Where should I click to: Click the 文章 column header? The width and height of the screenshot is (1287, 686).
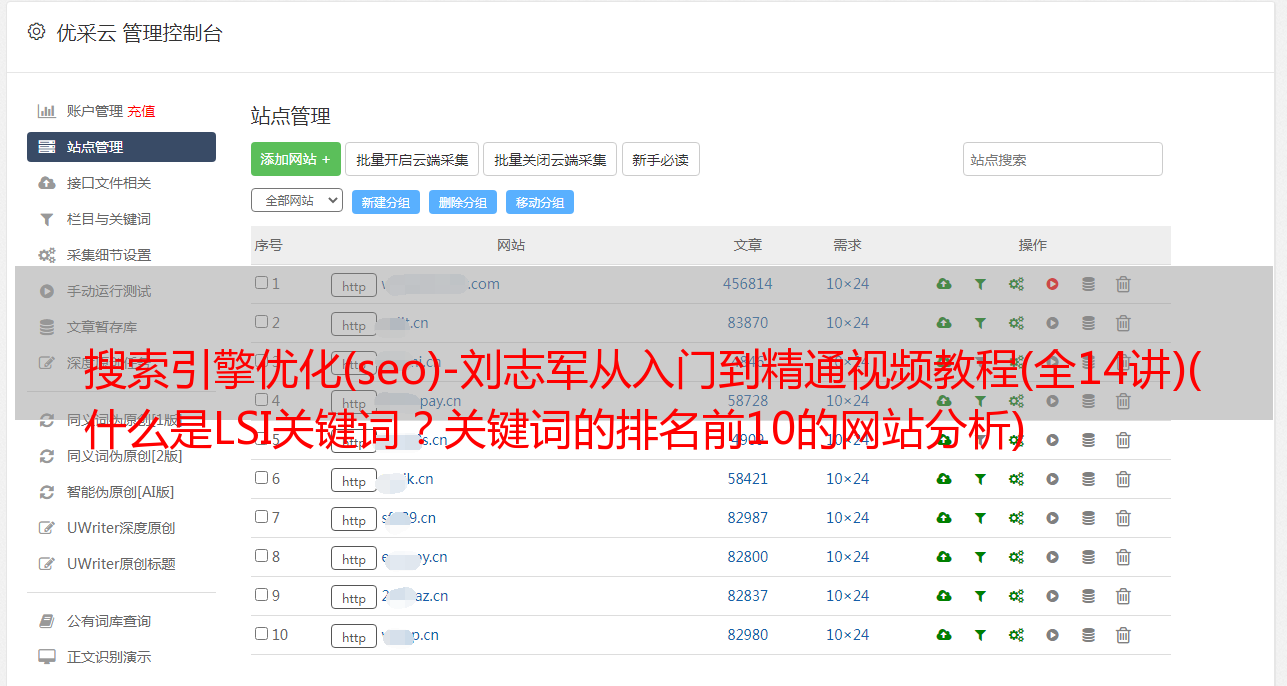(748, 245)
